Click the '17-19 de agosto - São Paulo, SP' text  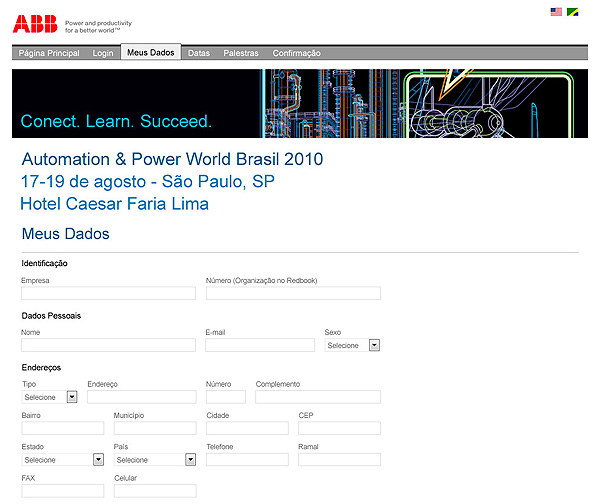coord(148,181)
